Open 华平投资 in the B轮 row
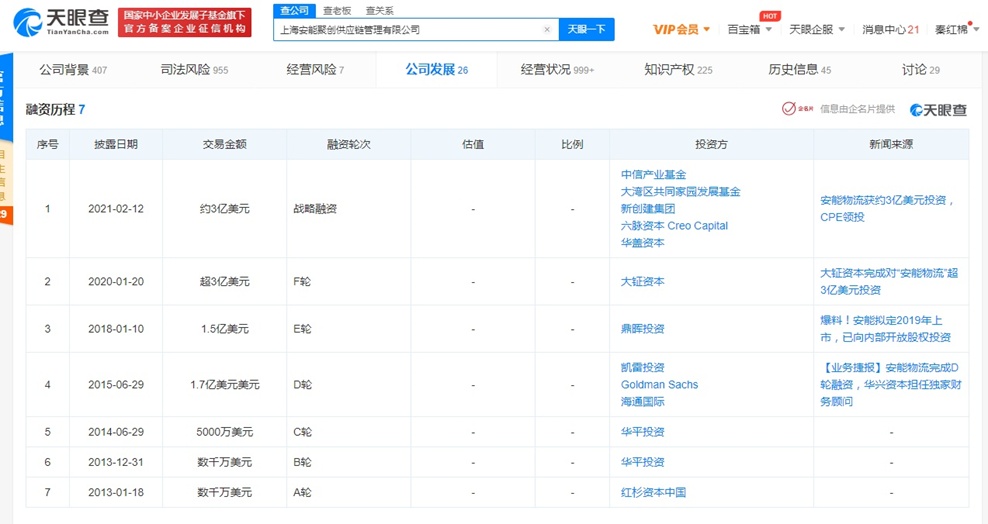Screen dimensions: 988x524 click(643, 462)
